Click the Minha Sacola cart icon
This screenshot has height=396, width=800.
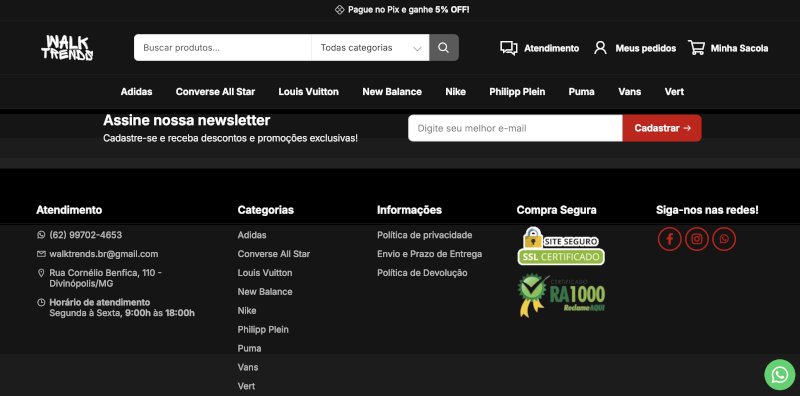coord(696,47)
